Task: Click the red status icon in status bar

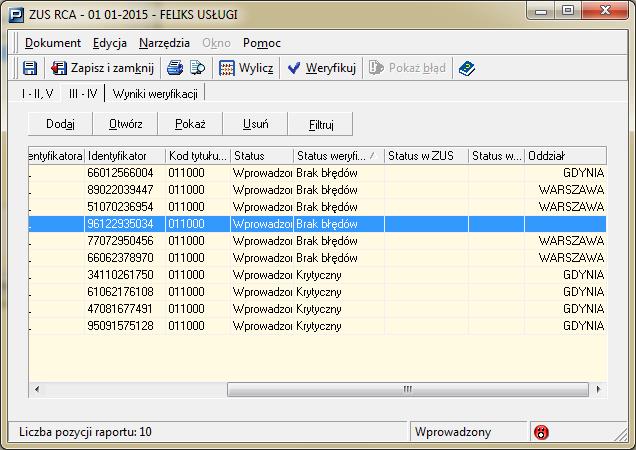Action: [x=542, y=432]
